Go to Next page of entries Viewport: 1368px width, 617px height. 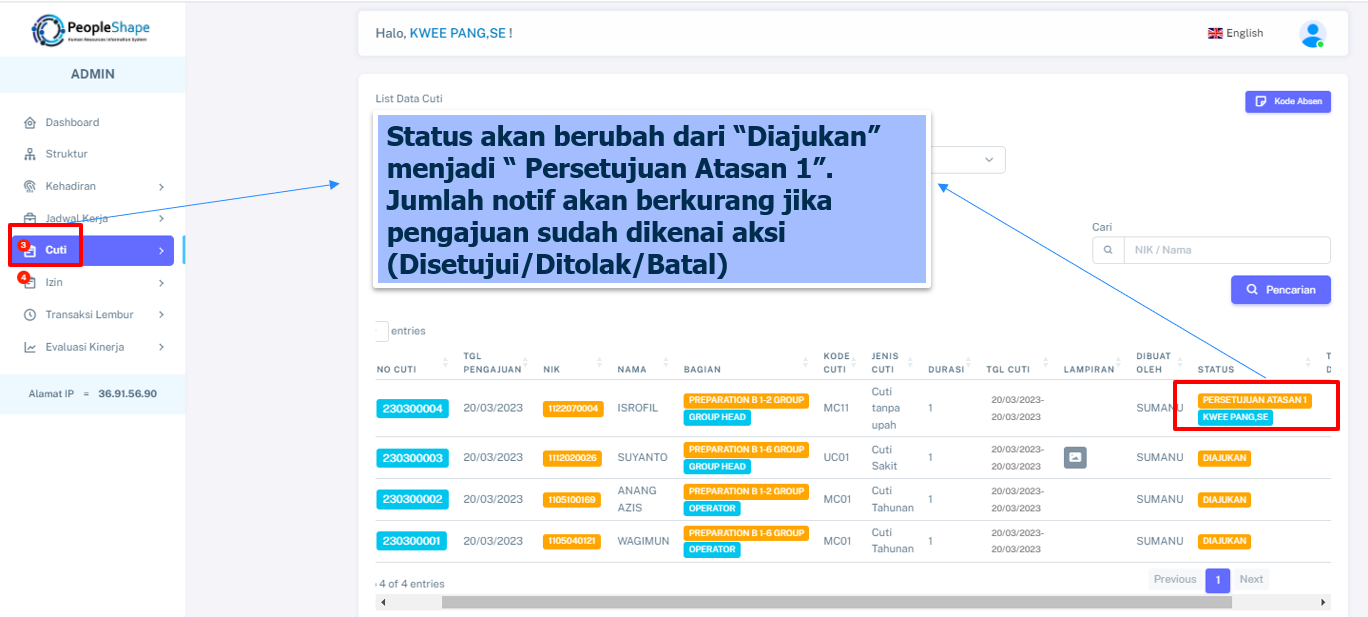tap(1251, 580)
